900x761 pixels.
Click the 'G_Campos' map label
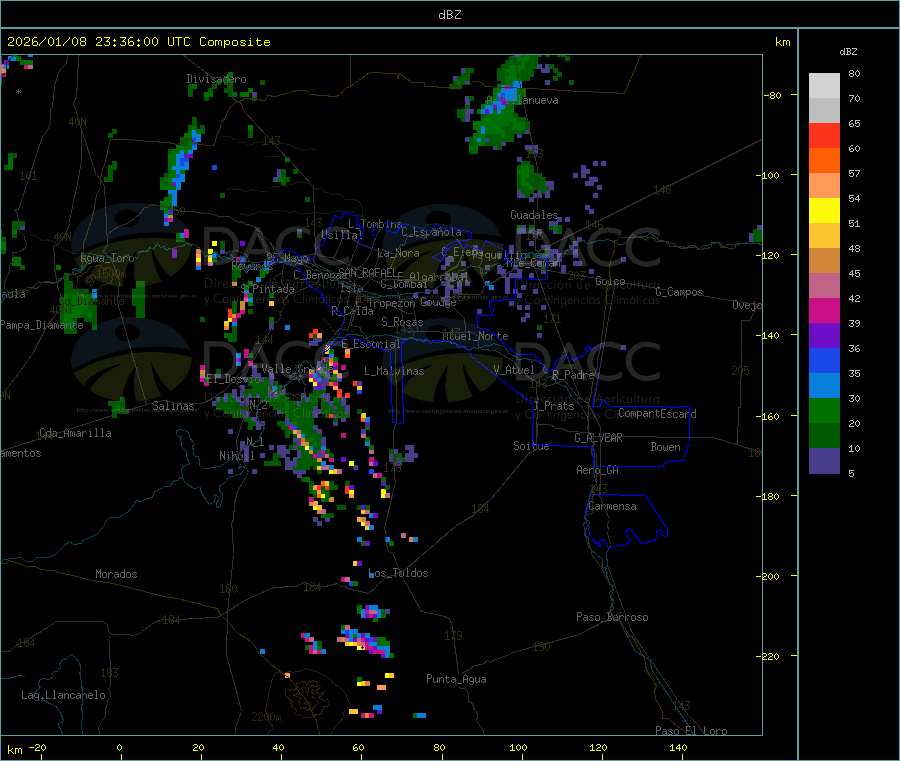(679, 292)
